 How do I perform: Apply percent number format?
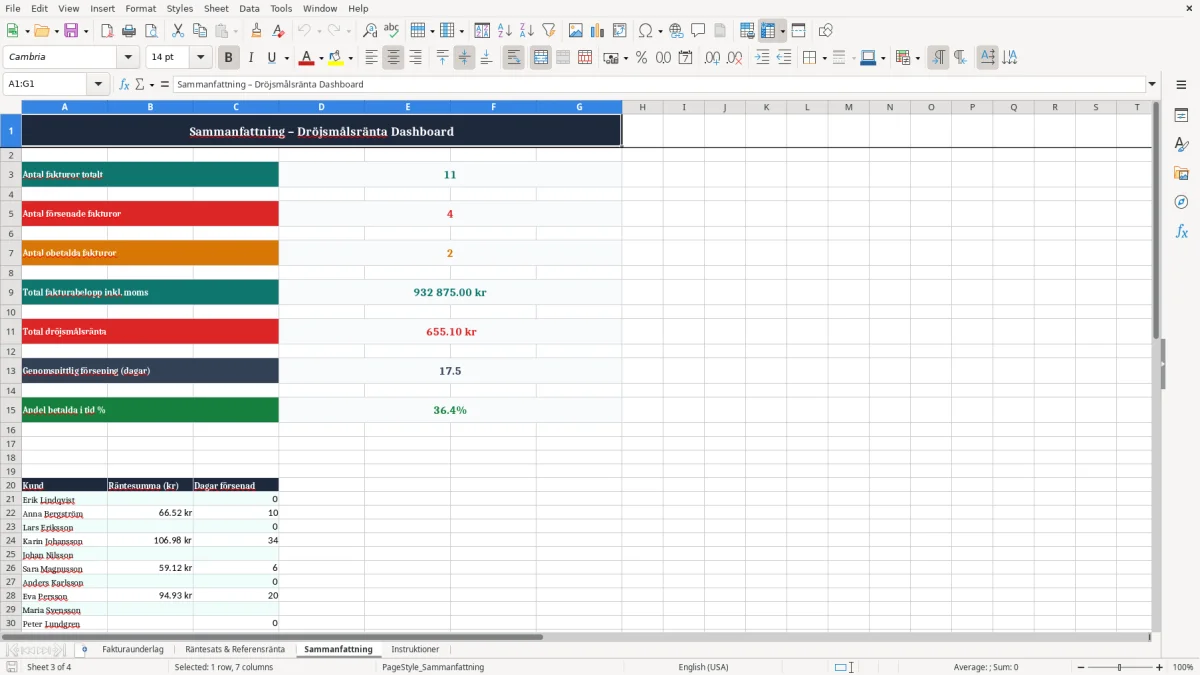641,58
